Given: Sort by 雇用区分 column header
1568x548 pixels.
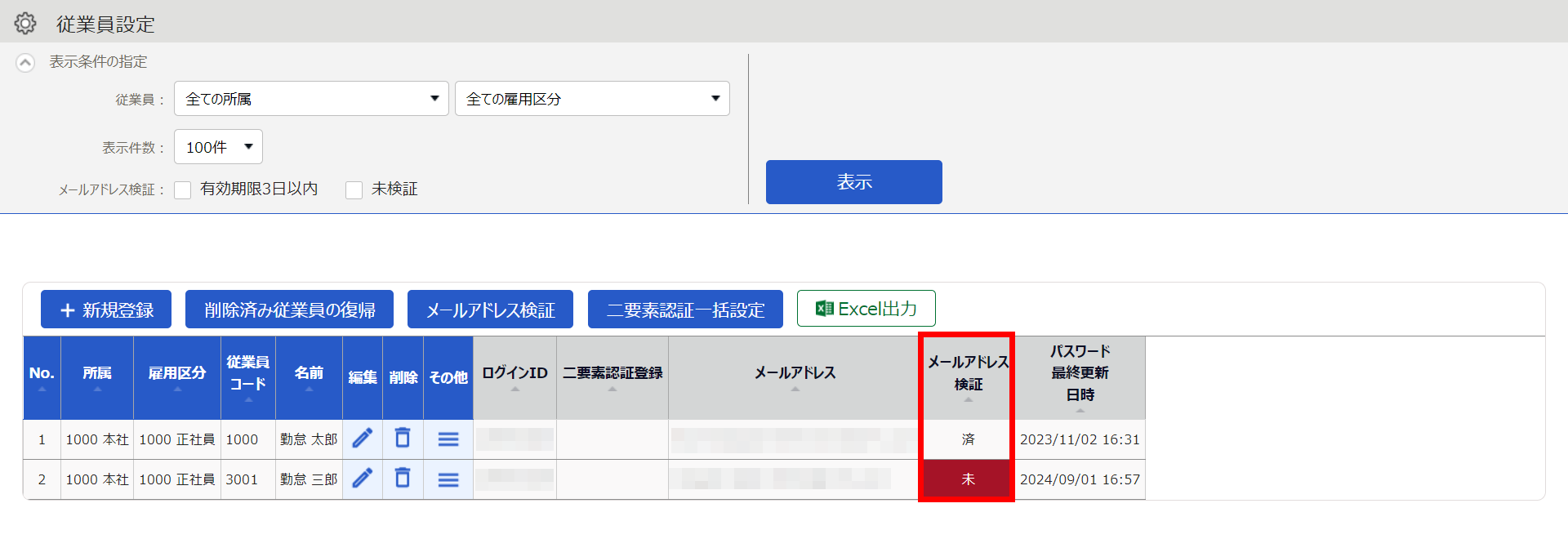Looking at the screenshot, I should click(177, 377).
